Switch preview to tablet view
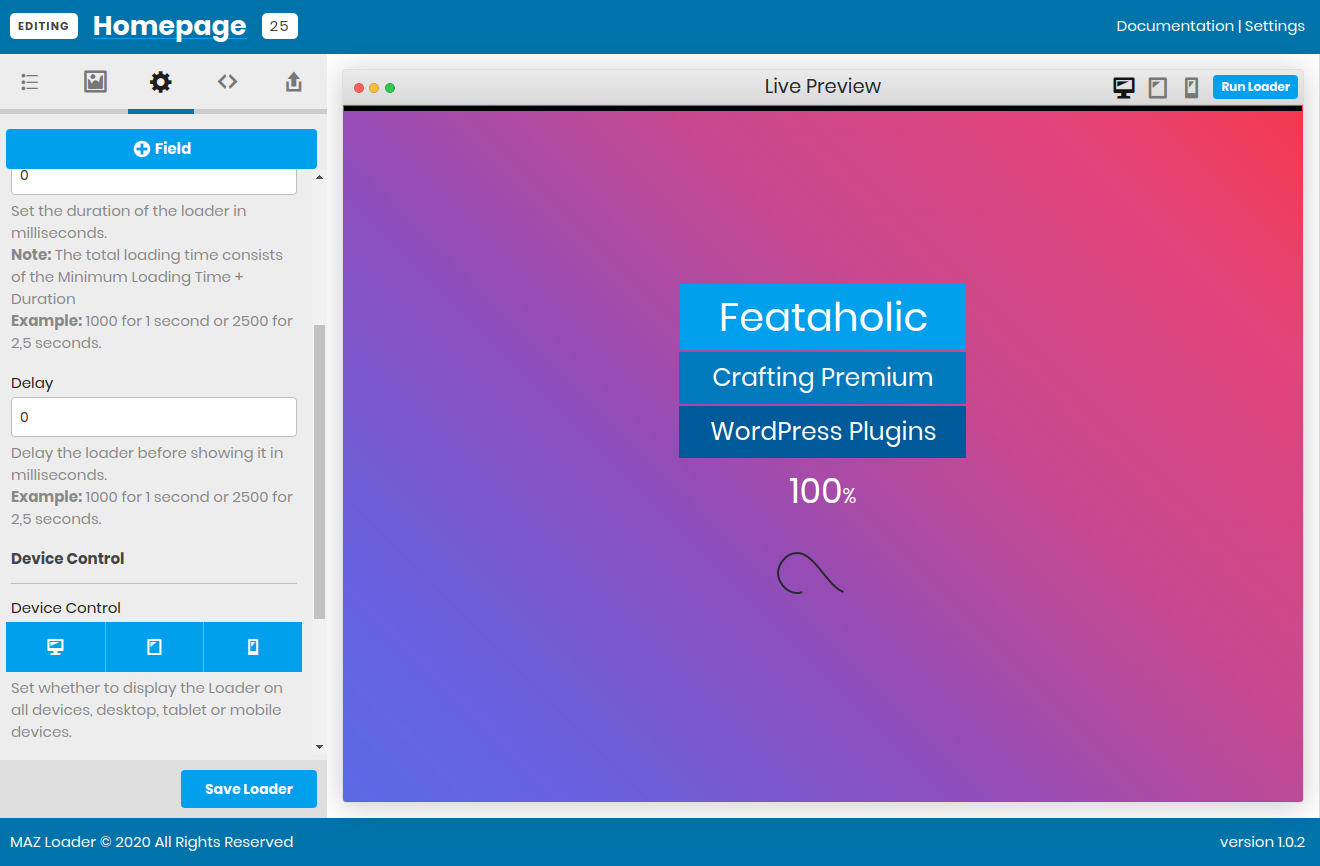The image size is (1320, 866). pos(1158,88)
